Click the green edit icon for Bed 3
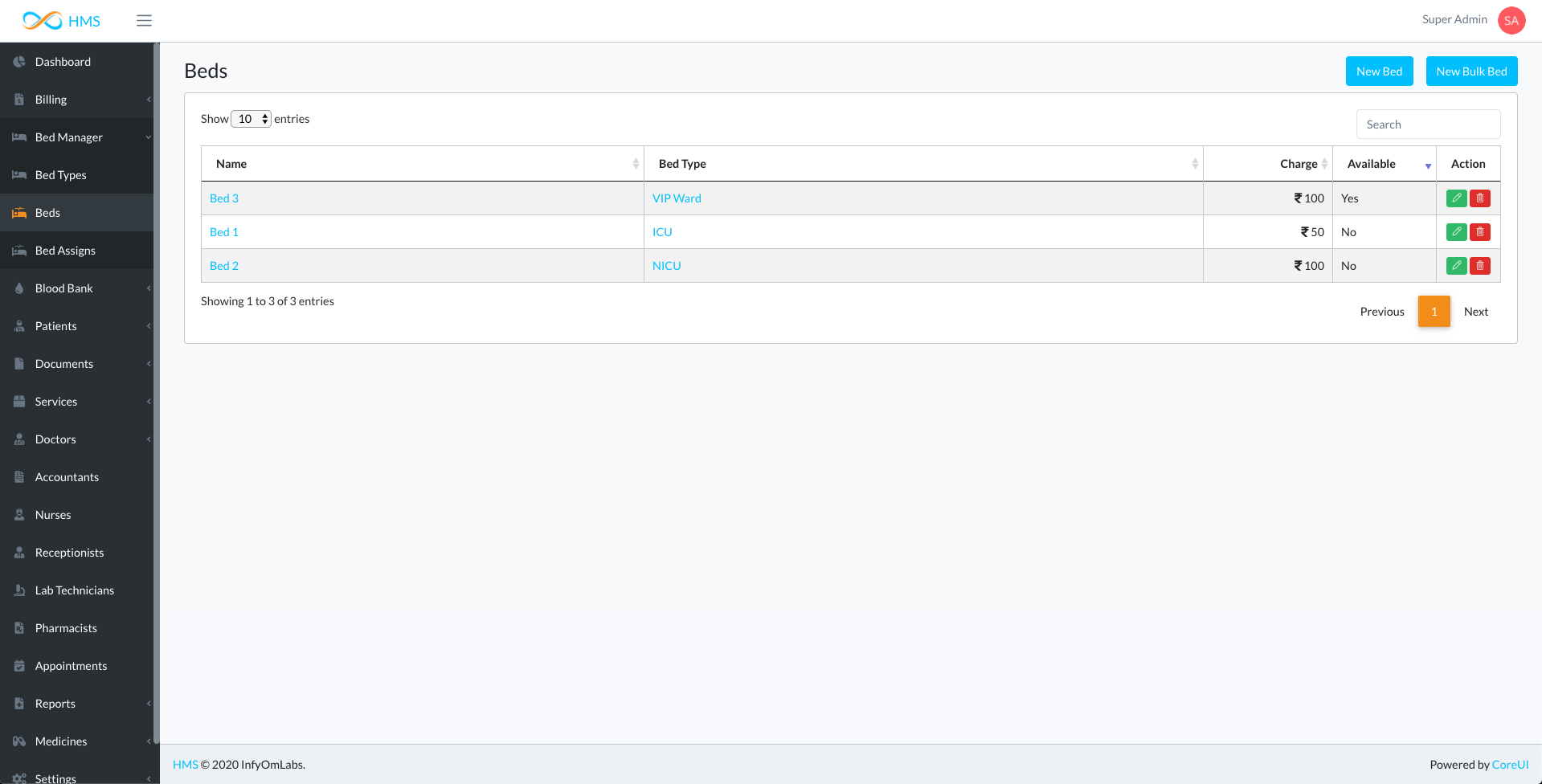1542x784 pixels. coord(1456,198)
